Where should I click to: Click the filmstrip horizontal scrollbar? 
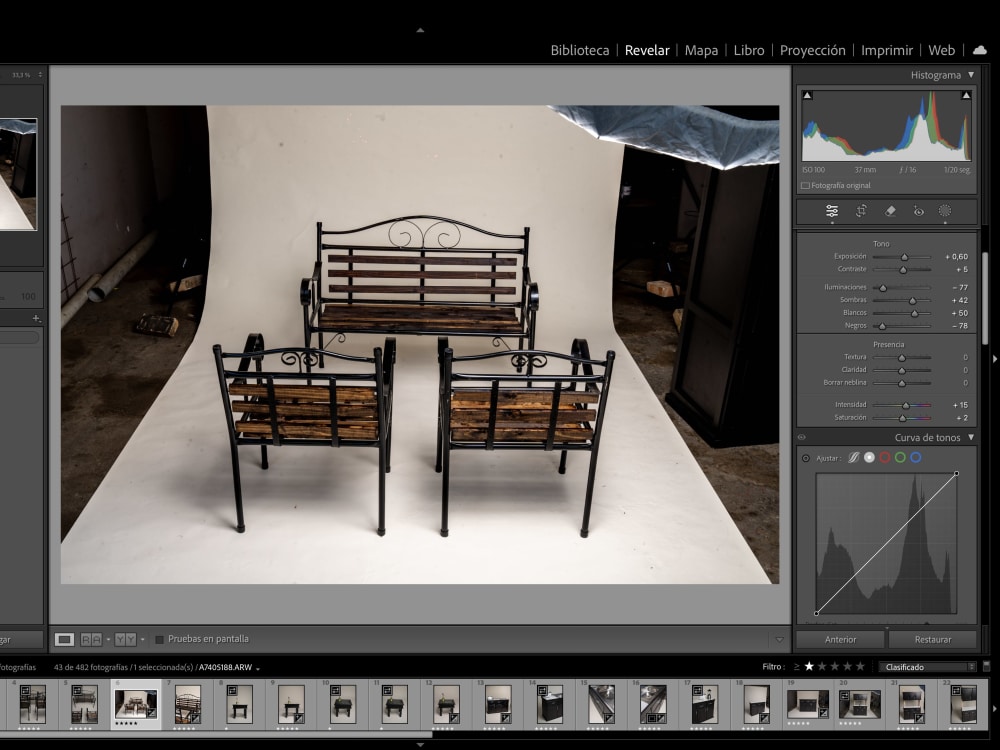tap(216, 734)
